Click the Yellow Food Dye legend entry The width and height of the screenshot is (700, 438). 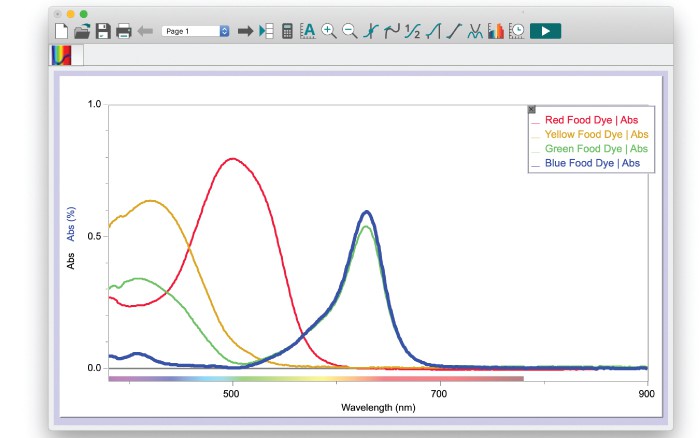pyautogui.click(x=597, y=134)
